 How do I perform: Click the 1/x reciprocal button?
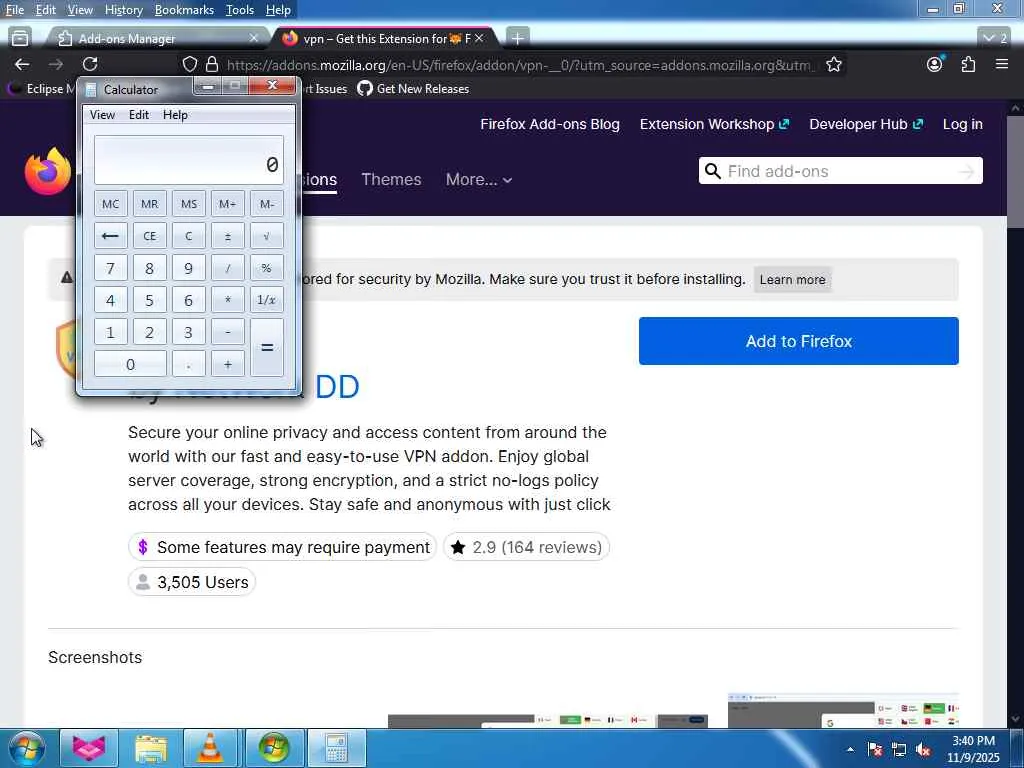[x=266, y=300]
